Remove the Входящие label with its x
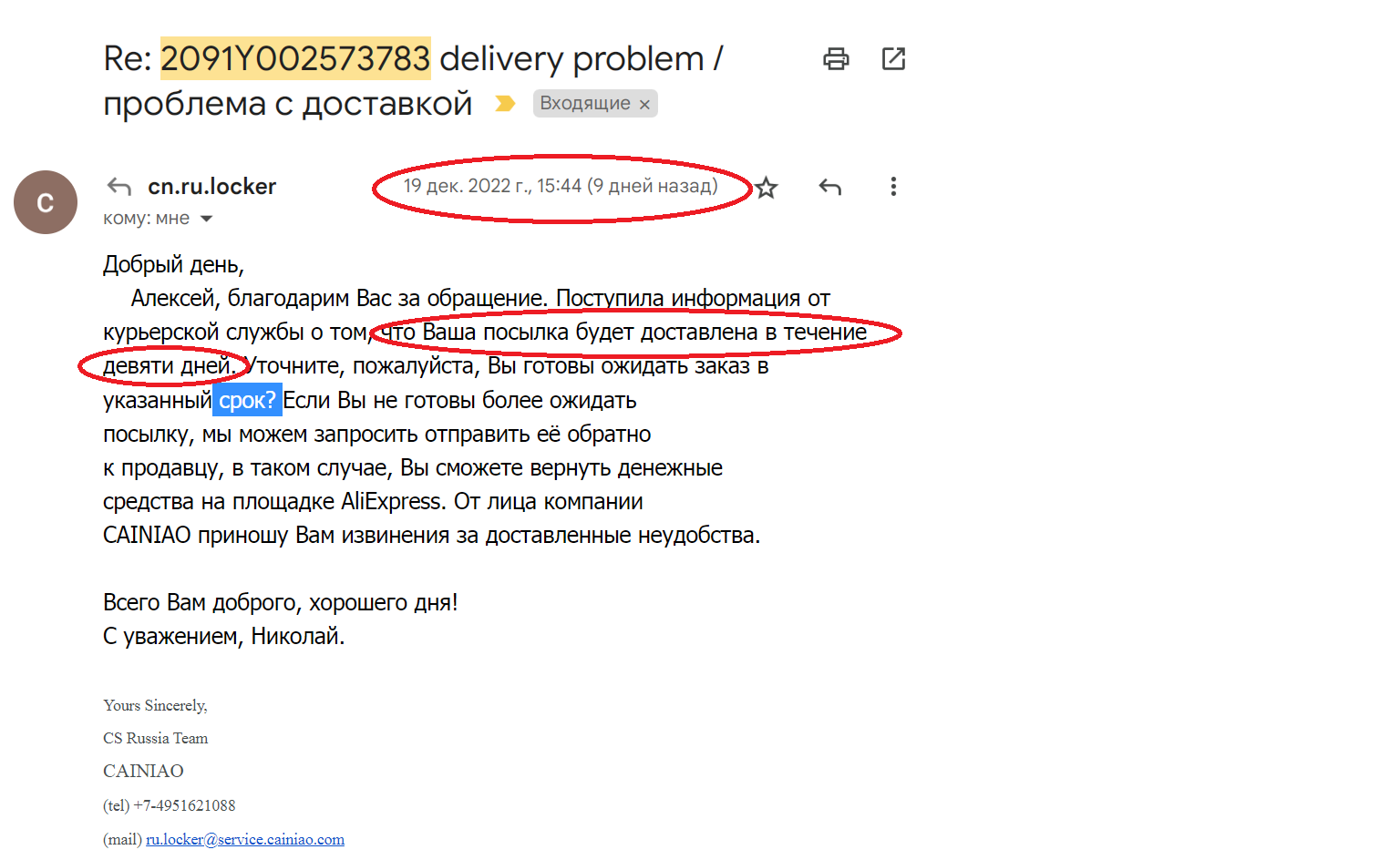The width and height of the screenshot is (1400, 860). (644, 105)
